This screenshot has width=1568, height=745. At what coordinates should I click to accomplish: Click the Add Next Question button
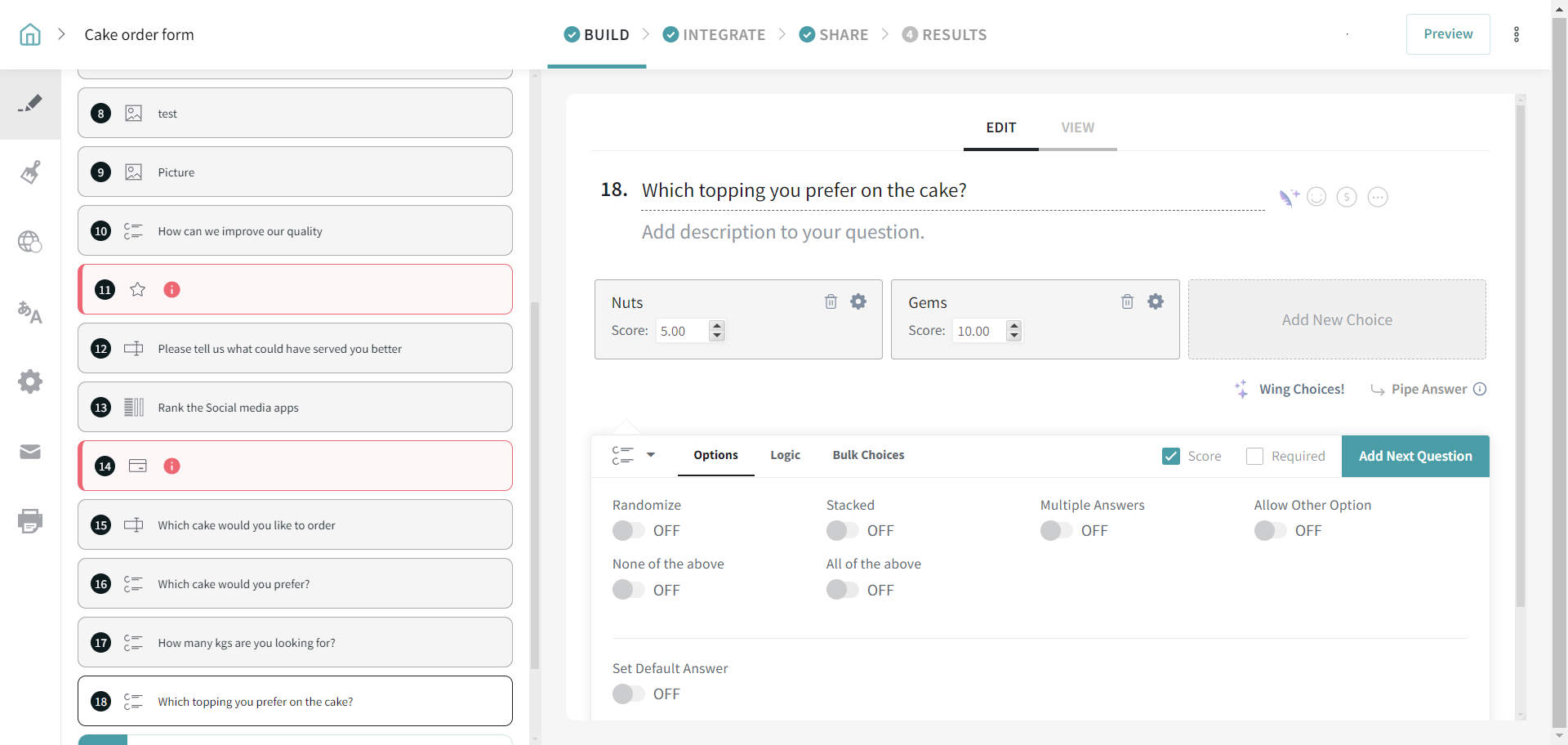click(1414, 456)
